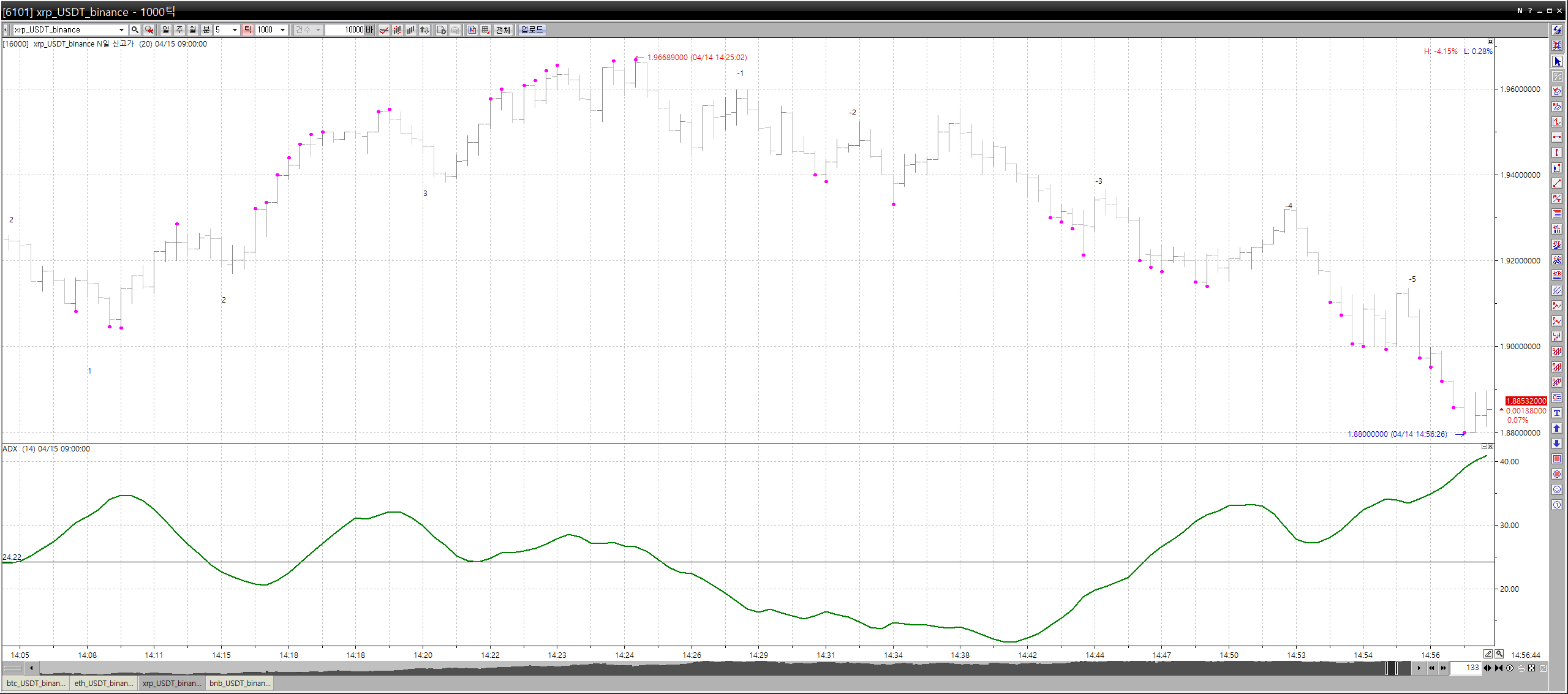Toggle the 일 (daily) period button
Image resolution: width=1568 pixels, height=694 pixels.
click(165, 29)
